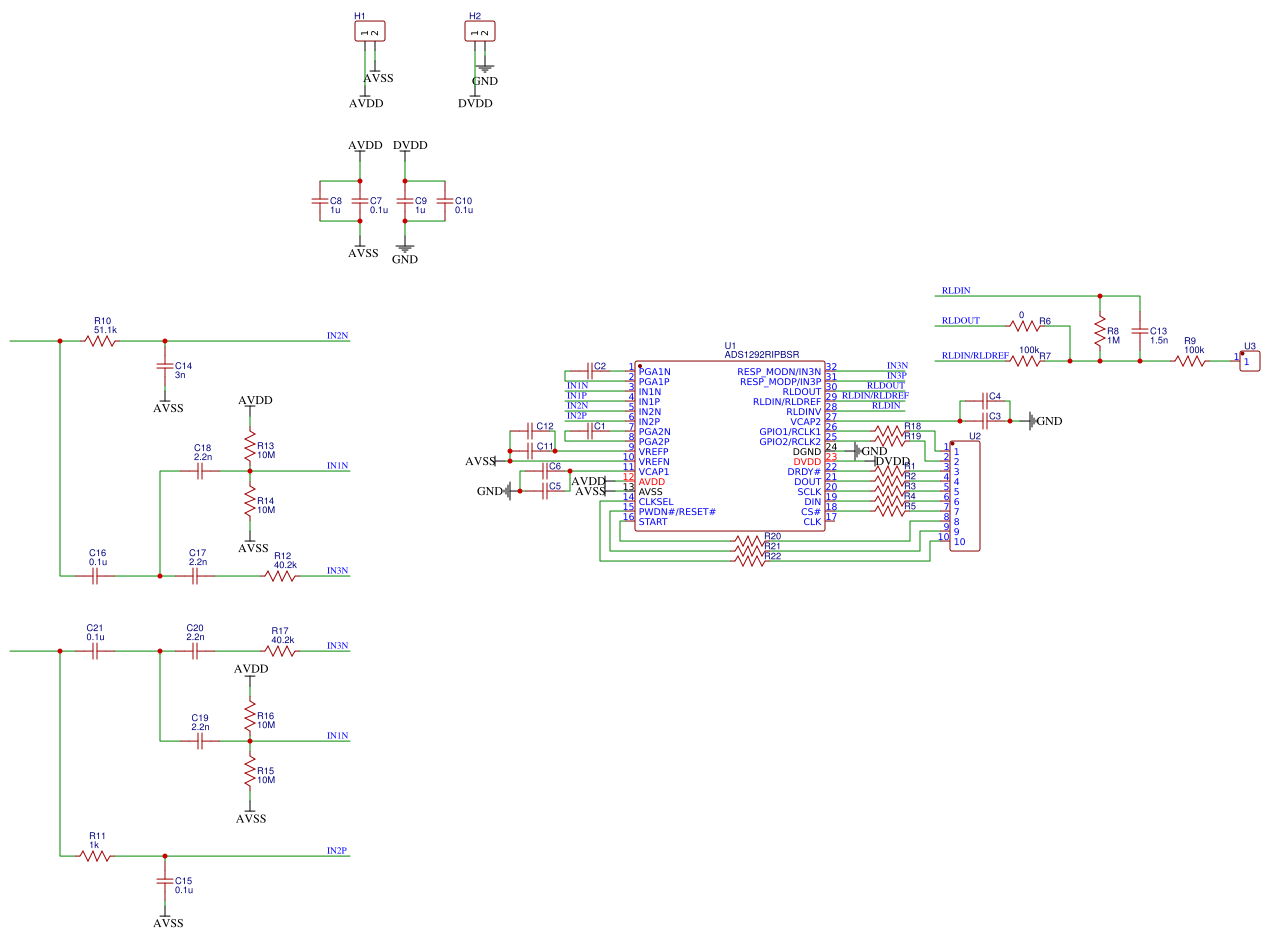Select the IN2P net label beside R11

coord(336,851)
